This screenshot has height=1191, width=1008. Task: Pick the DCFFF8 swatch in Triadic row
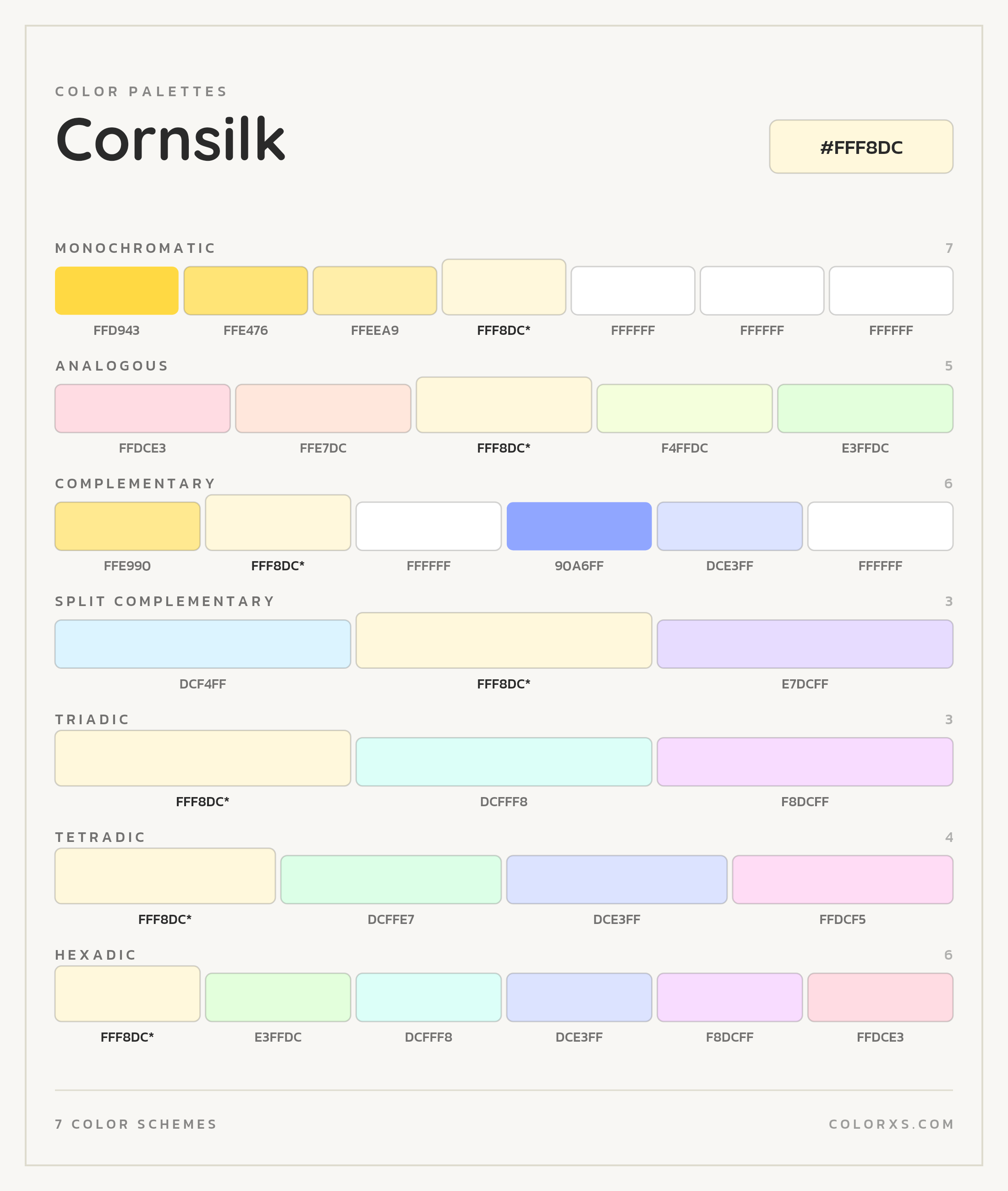coord(504,761)
